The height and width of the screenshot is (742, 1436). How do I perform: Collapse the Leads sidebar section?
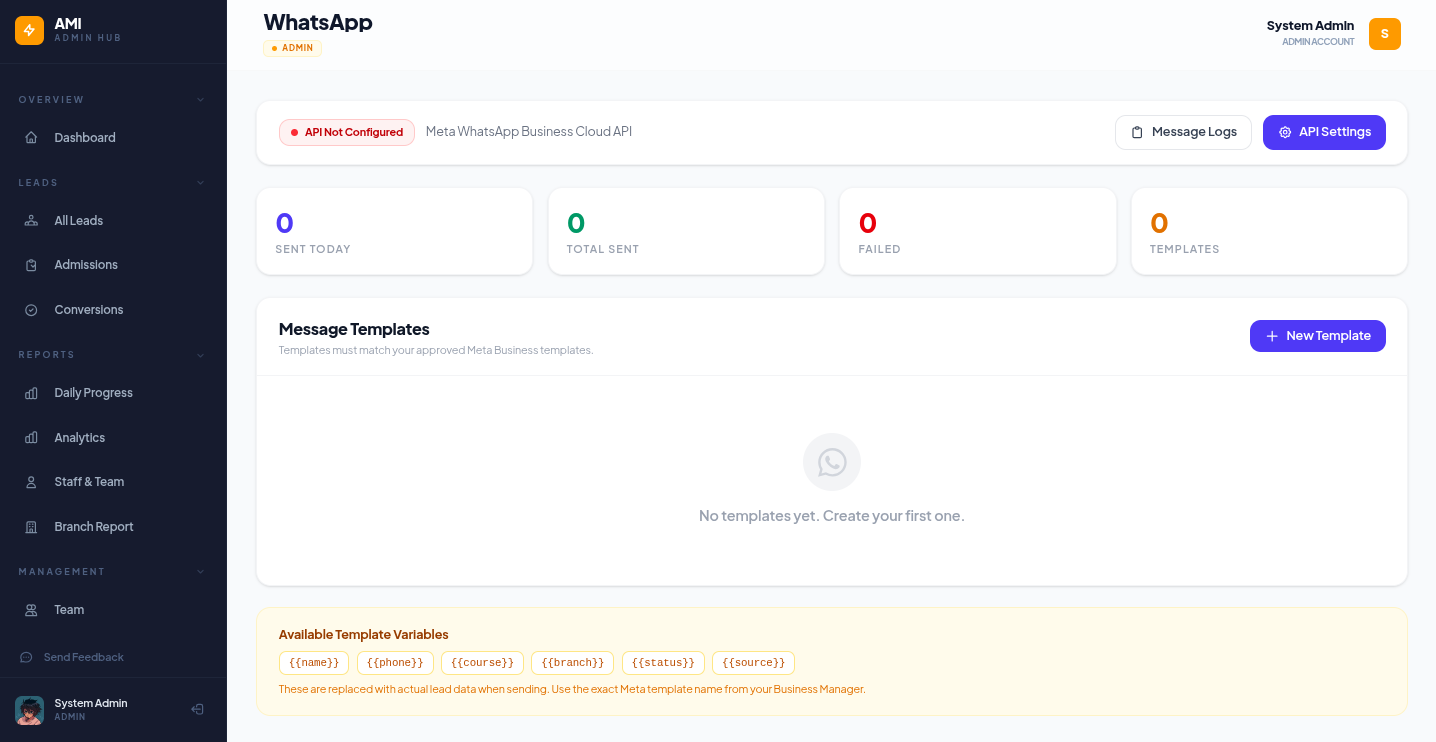[201, 183]
